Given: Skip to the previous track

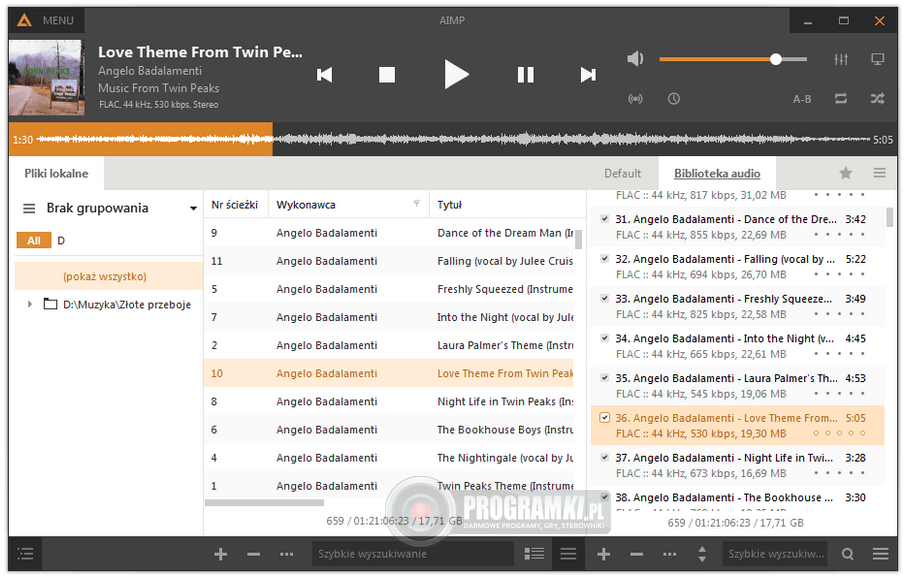Looking at the screenshot, I should pyautogui.click(x=325, y=75).
